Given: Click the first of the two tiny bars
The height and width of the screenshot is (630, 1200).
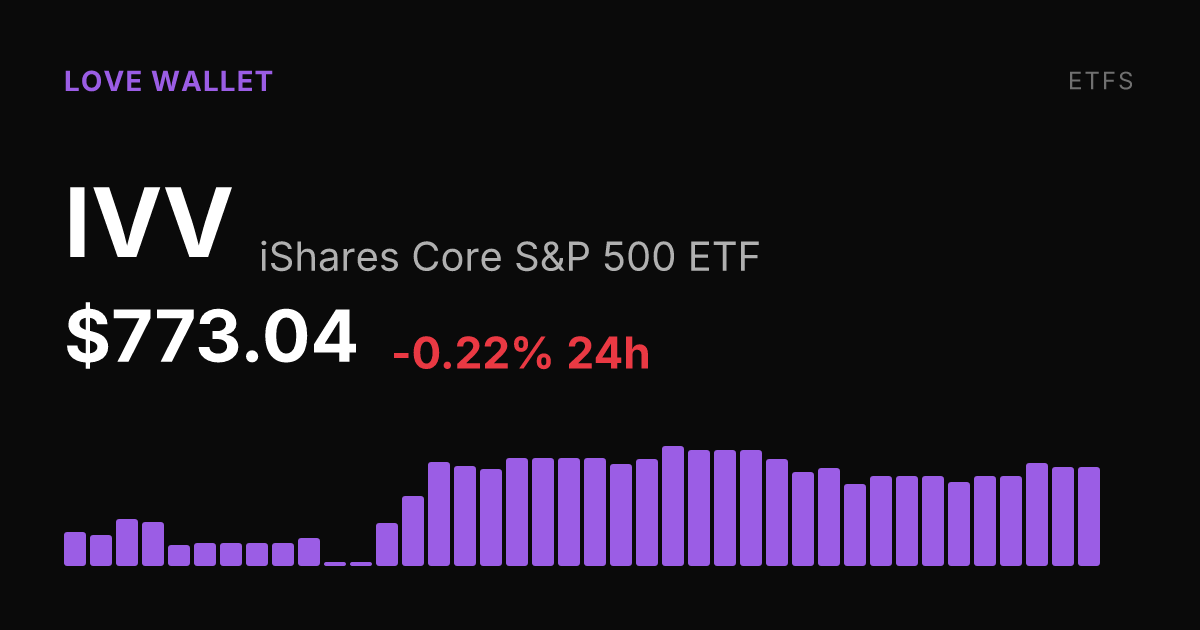Looking at the screenshot, I should click(335, 564).
